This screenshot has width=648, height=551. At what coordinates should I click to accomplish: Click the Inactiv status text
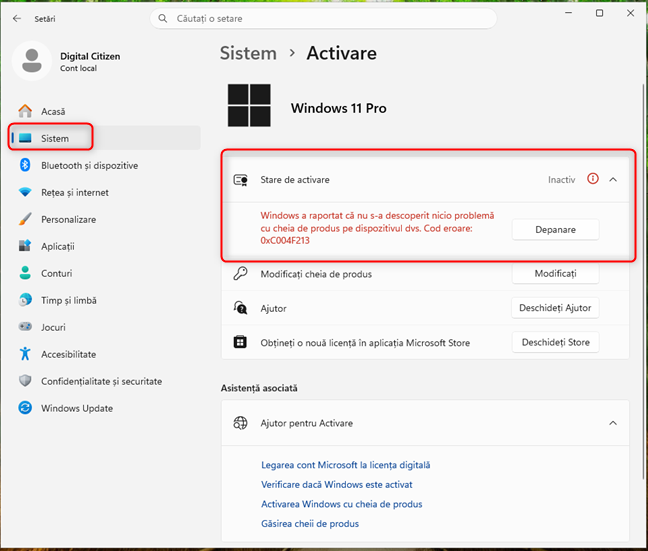(561, 179)
